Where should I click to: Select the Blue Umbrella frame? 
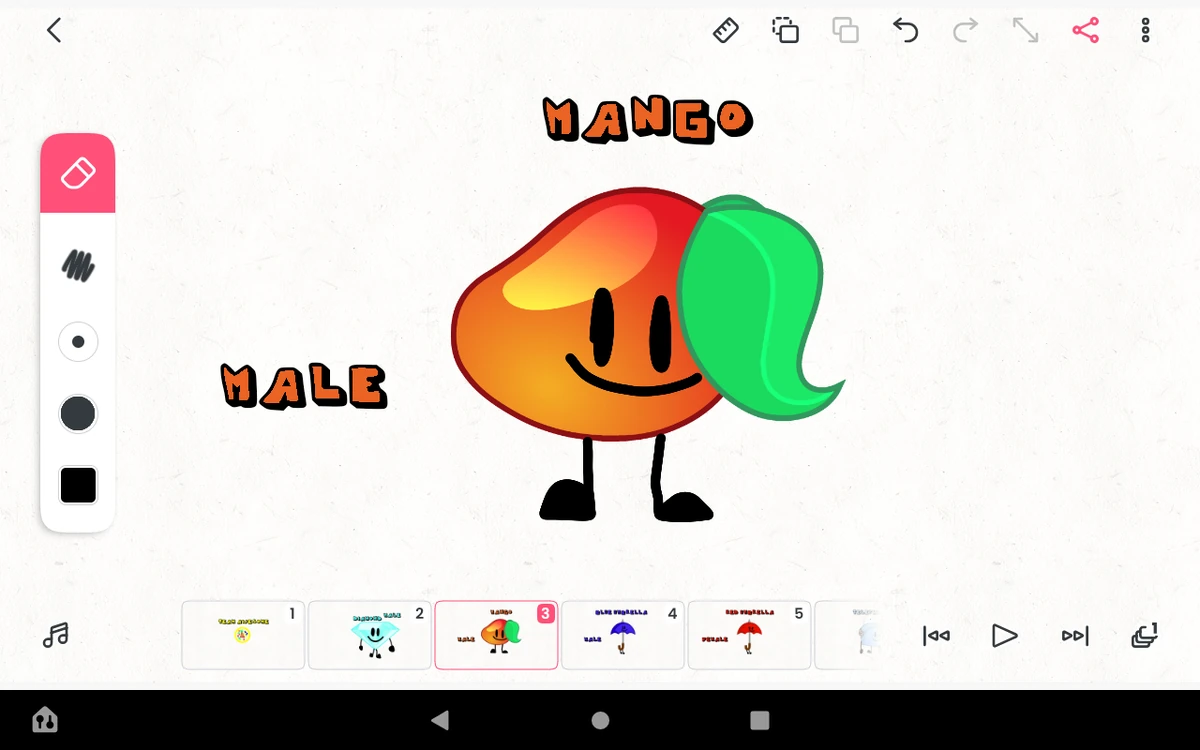[x=622, y=635]
